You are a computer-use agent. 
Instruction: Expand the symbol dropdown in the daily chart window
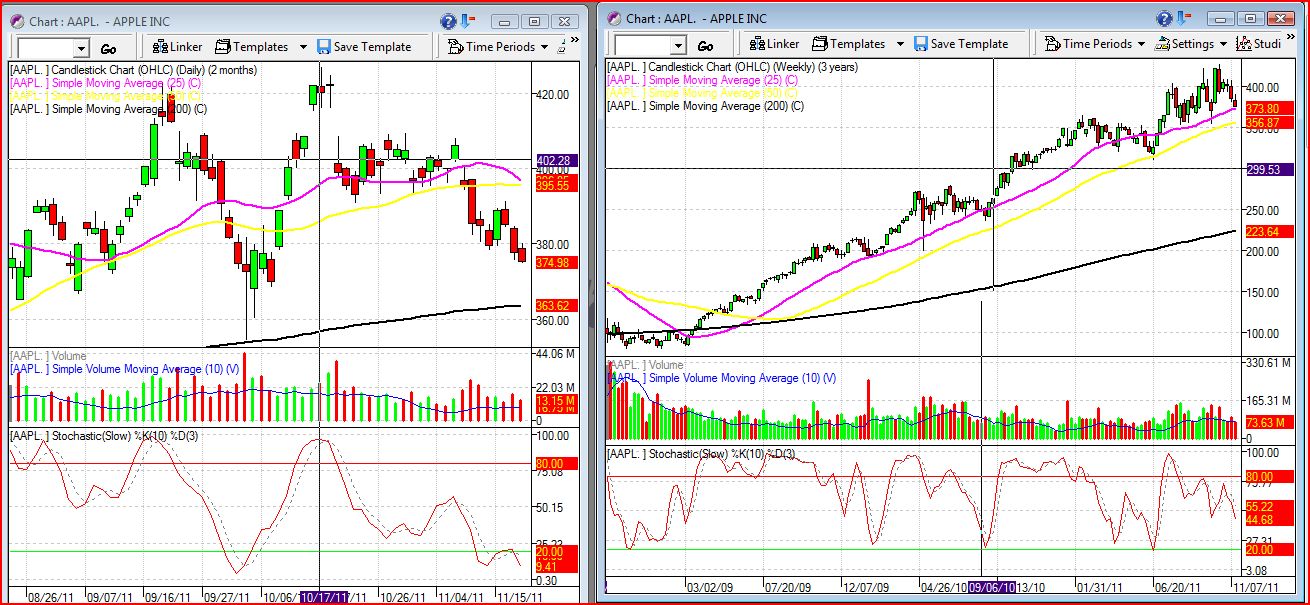click(x=81, y=48)
